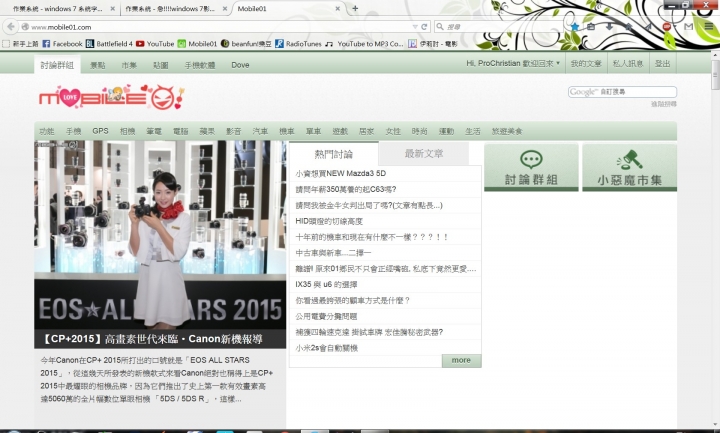This screenshot has width=720, height=433.
Task: Open the Mobile01 bookmark in bookmarks bar
Action: (197, 44)
